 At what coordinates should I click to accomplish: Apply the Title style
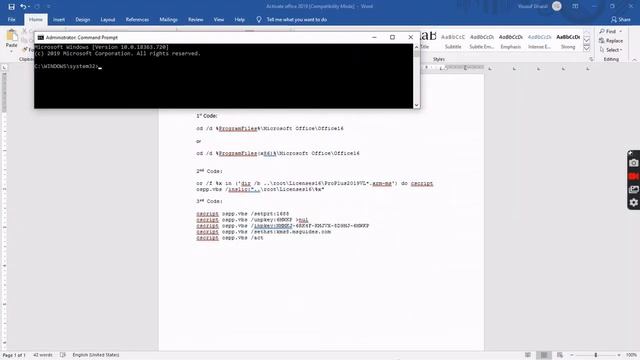tap(427, 41)
